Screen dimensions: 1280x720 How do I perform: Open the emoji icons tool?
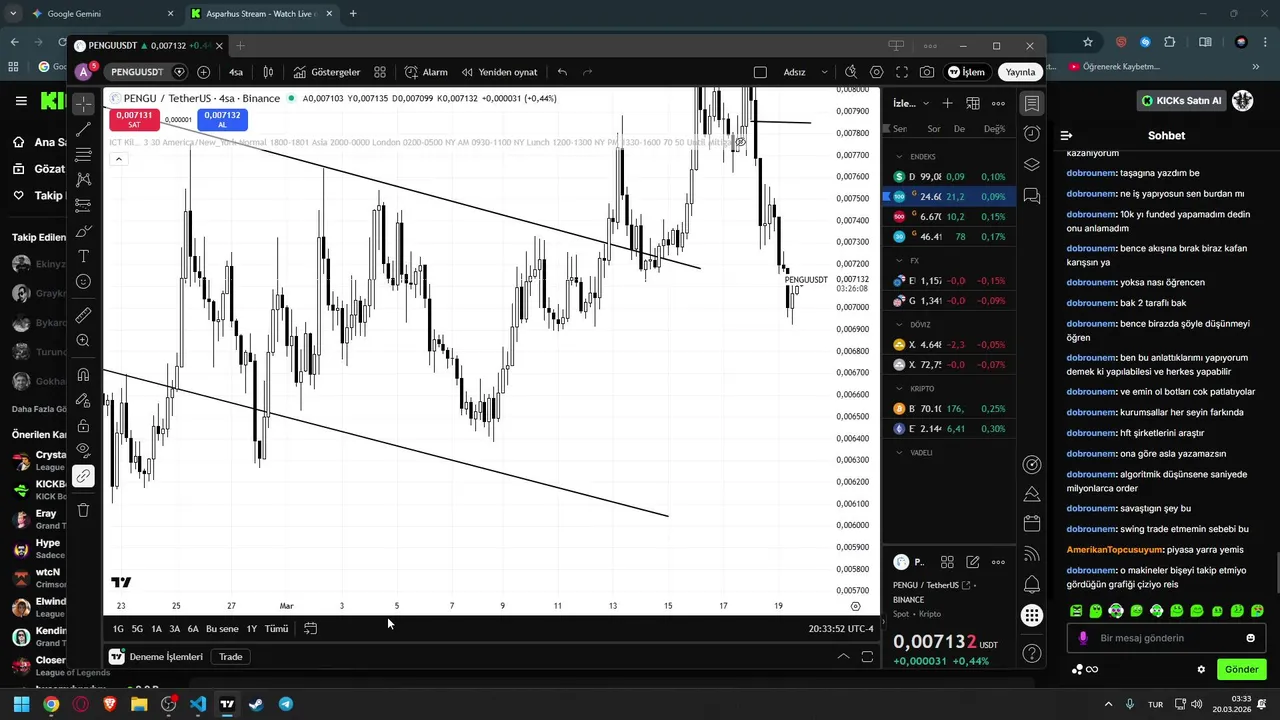tap(84, 282)
